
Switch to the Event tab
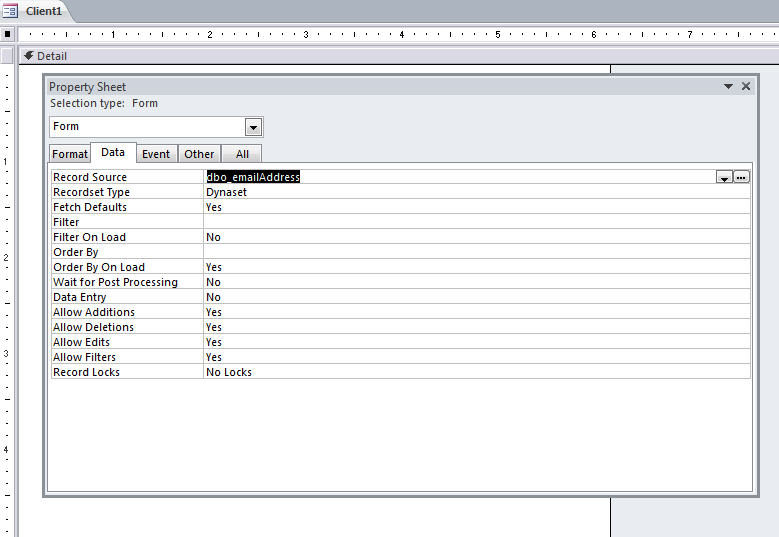click(156, 154)
